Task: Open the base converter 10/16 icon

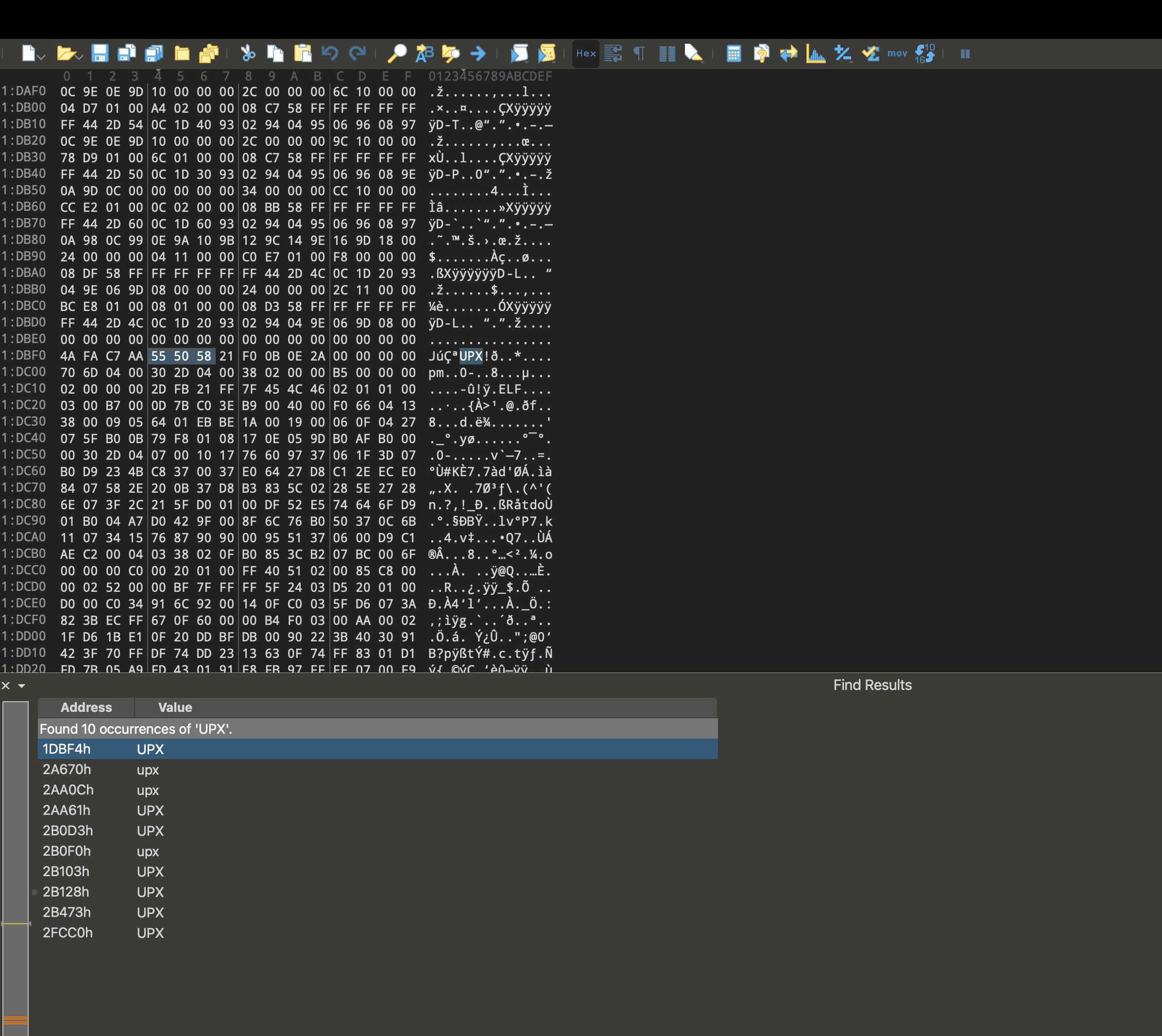Action: coord(925,53)
